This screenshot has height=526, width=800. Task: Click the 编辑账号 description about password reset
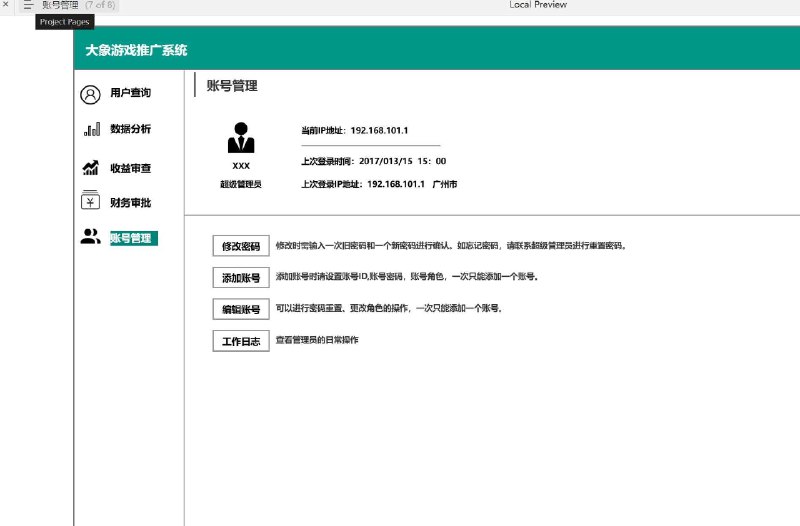click(389, 308)
